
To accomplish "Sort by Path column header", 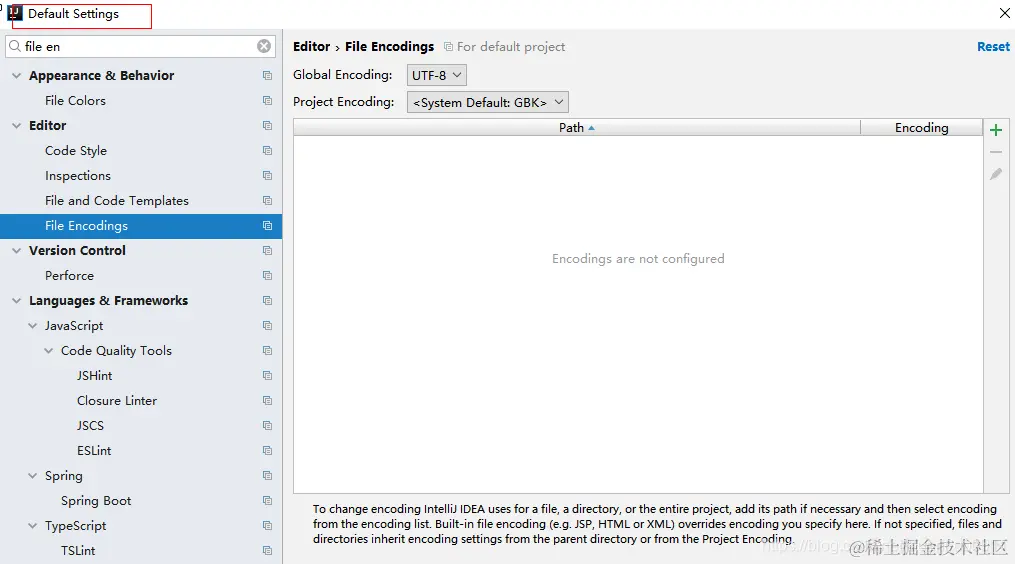I will pos(577,128).
